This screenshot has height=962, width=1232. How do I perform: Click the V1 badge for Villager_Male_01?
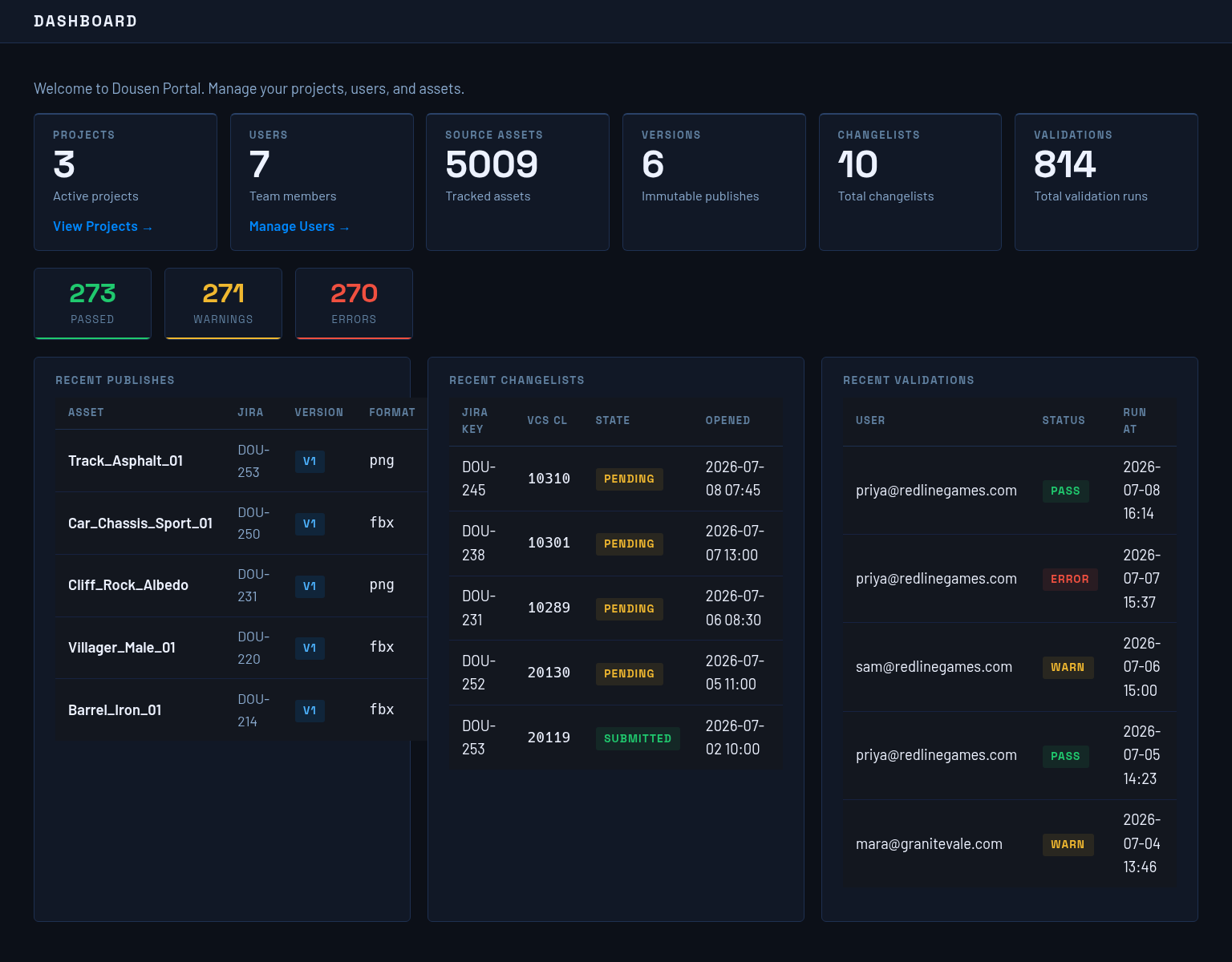pos(310,649)
